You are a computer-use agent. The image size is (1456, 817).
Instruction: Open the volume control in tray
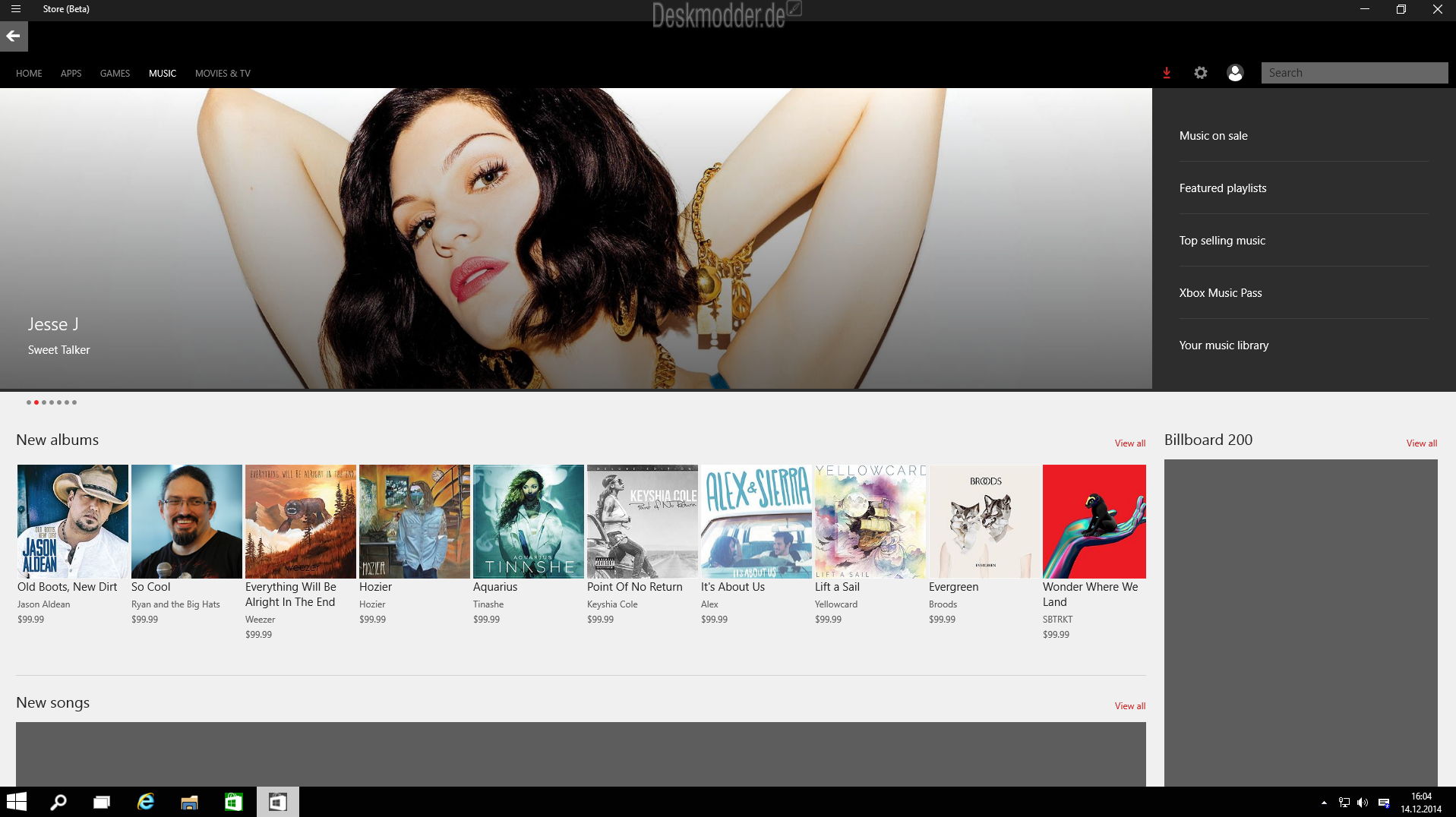click(x=1363, y=803)
